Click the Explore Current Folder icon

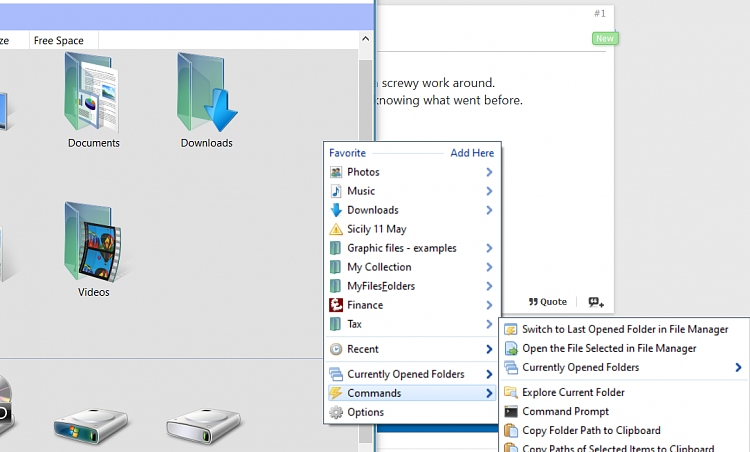511,393
